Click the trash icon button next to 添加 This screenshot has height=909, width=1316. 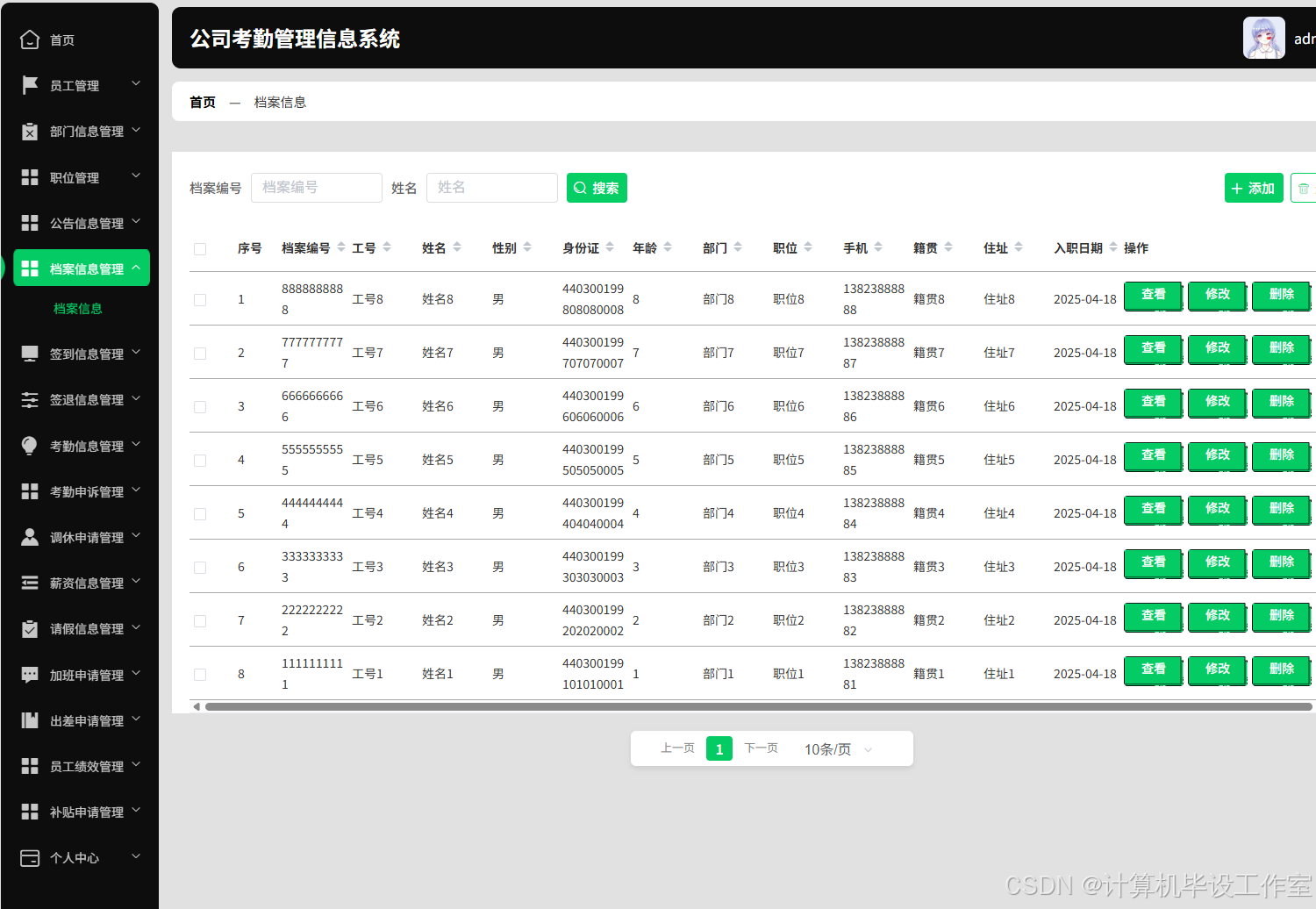click(1304, 188)
